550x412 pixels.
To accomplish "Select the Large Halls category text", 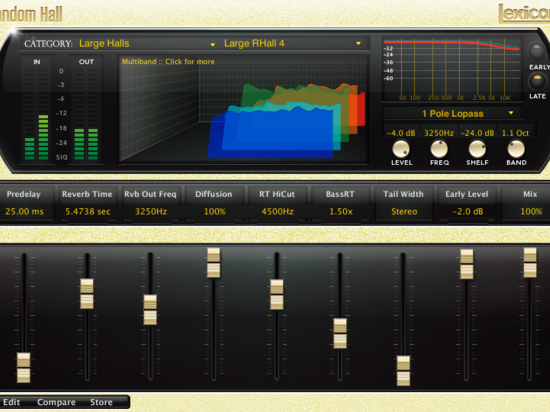I will pos(104,43).
